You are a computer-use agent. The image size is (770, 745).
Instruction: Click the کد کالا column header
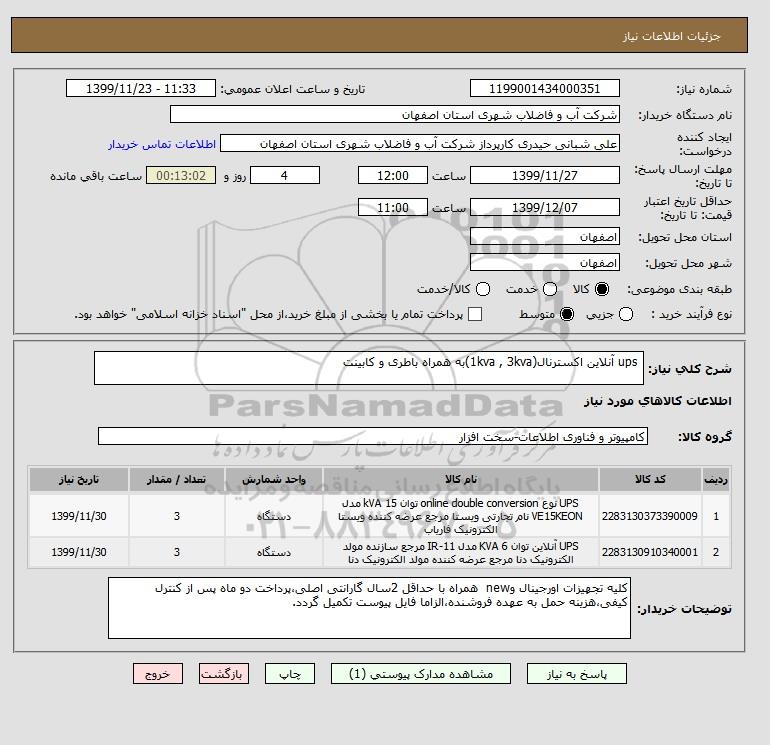pos(650,479)
